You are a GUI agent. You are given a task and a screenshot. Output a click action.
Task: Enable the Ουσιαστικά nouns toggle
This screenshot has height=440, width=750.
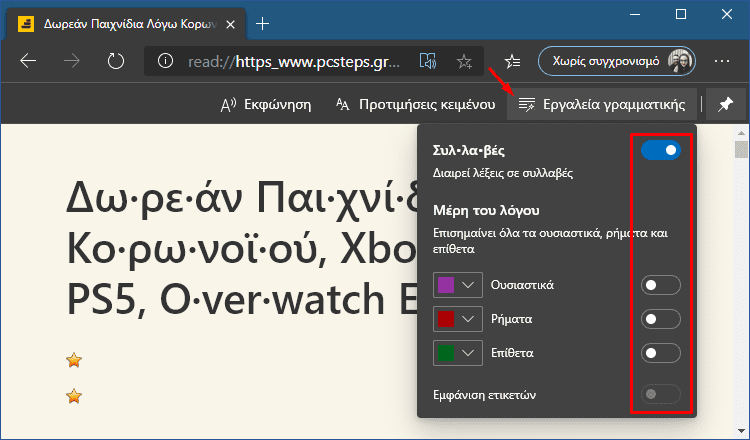661,285
